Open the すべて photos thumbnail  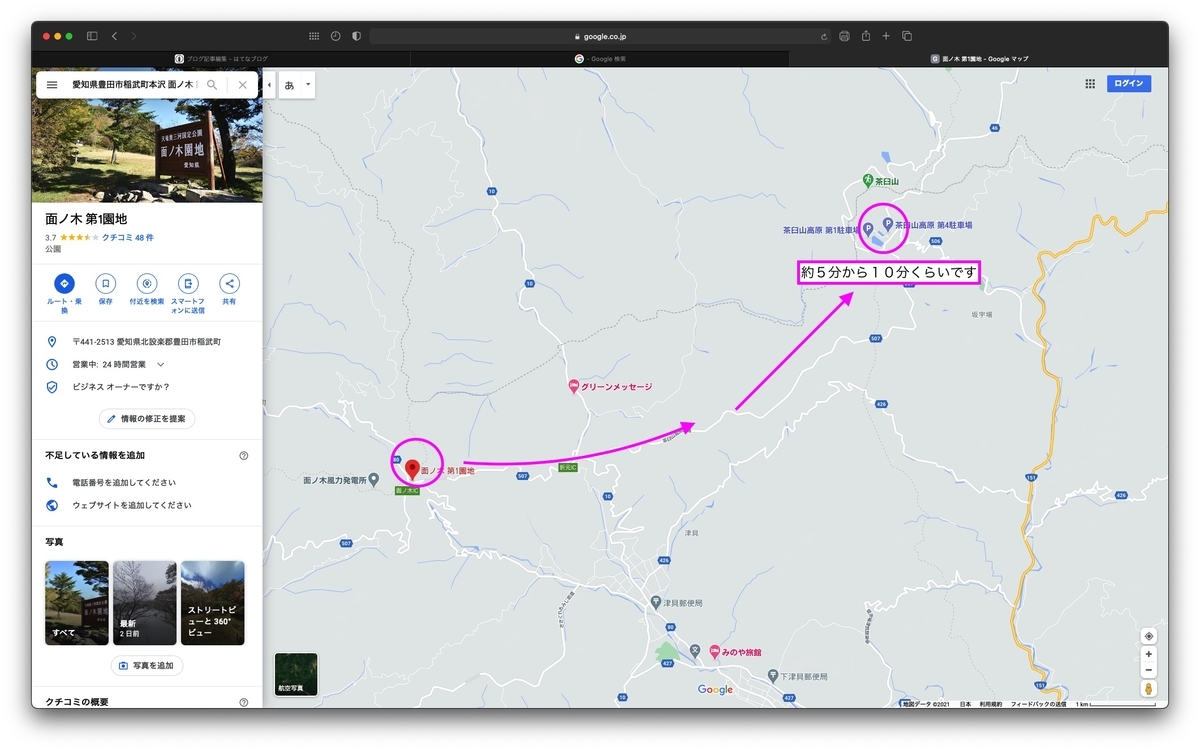click(x=77, y=603)
